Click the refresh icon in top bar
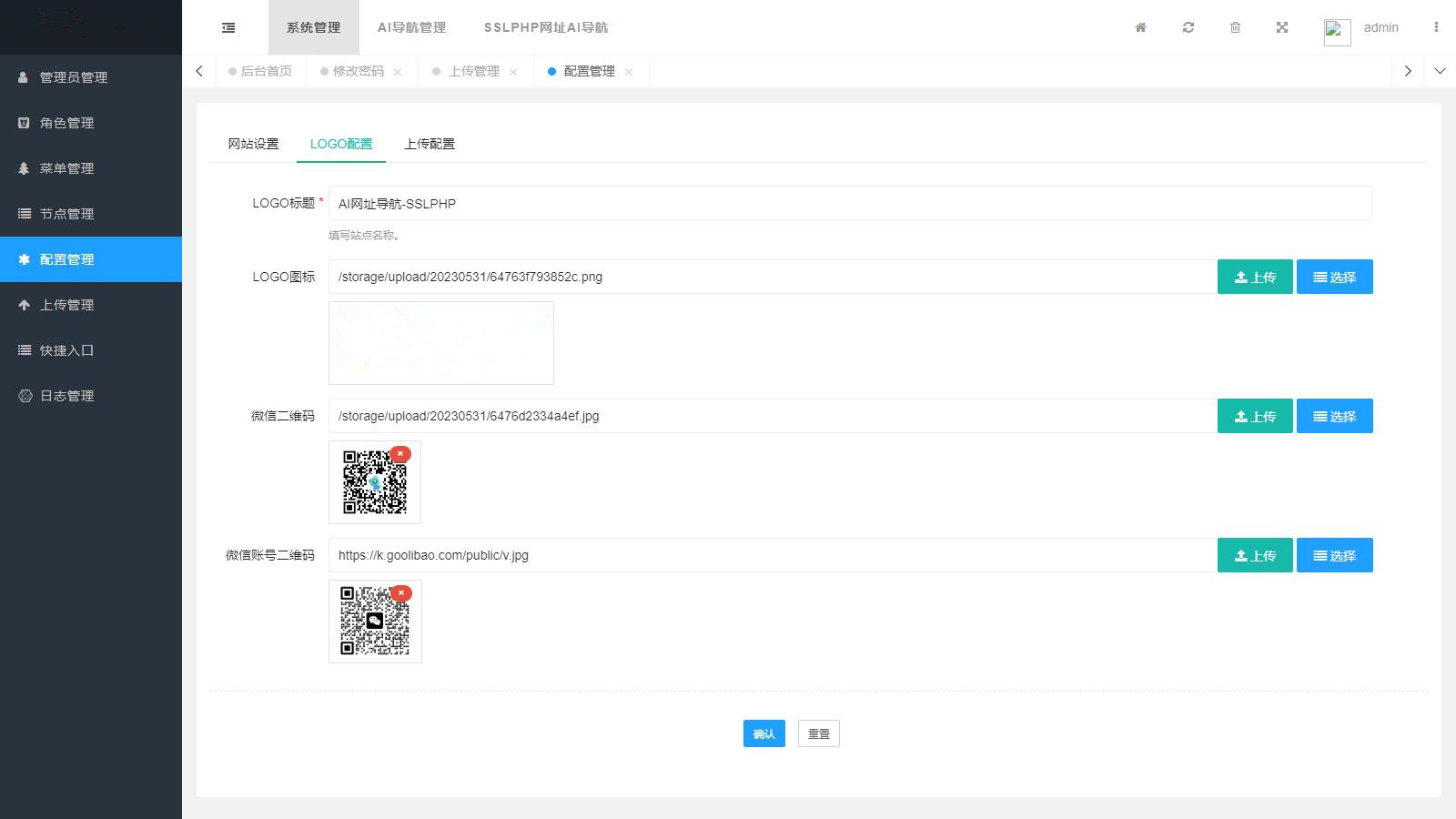The width and height of the screenshot is (1456, 819). point(1188,27)
